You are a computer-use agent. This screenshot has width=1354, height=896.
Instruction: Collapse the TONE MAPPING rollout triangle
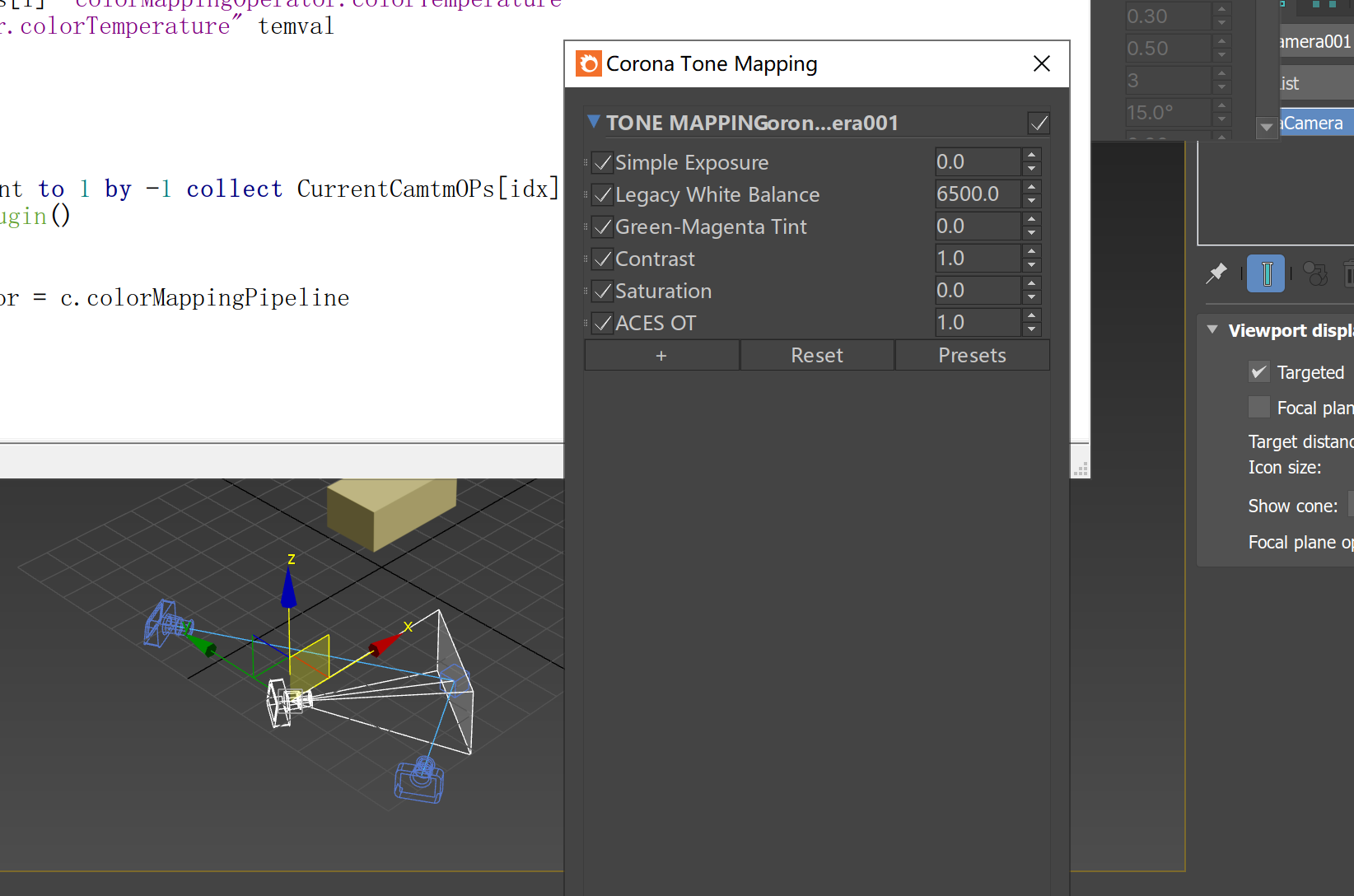[x=593, y=122]
